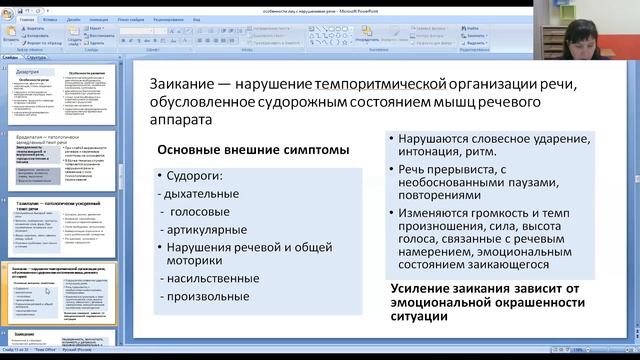640x360 pixels.
Task: Switch to Показ слайдов ribbon tab
Action: 131,20
